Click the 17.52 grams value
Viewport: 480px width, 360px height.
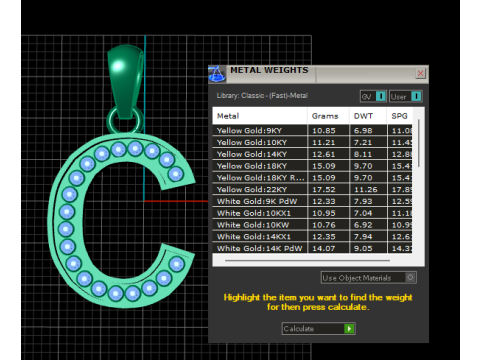coord(324,189)
